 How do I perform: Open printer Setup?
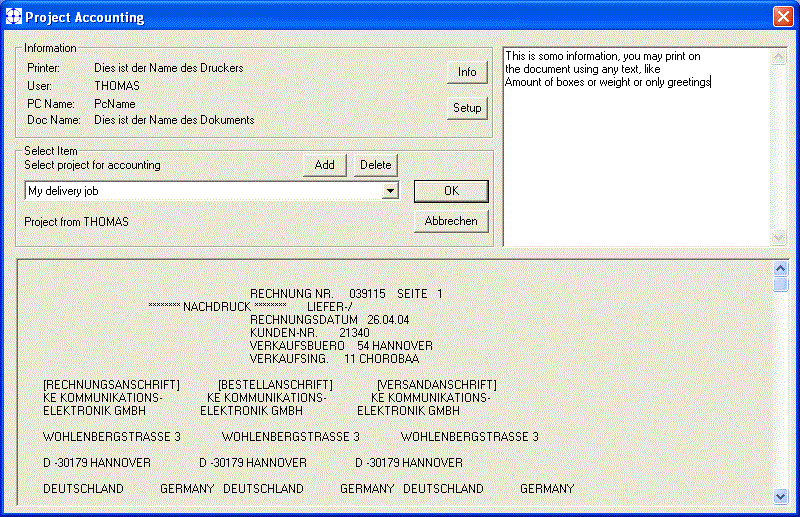click(467, 108)
